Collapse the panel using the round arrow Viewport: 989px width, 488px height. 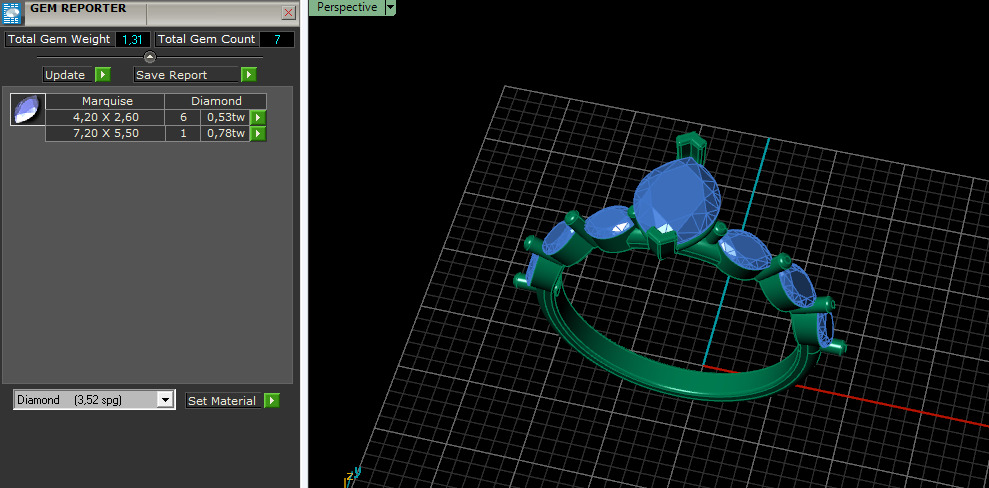[149, 57]
